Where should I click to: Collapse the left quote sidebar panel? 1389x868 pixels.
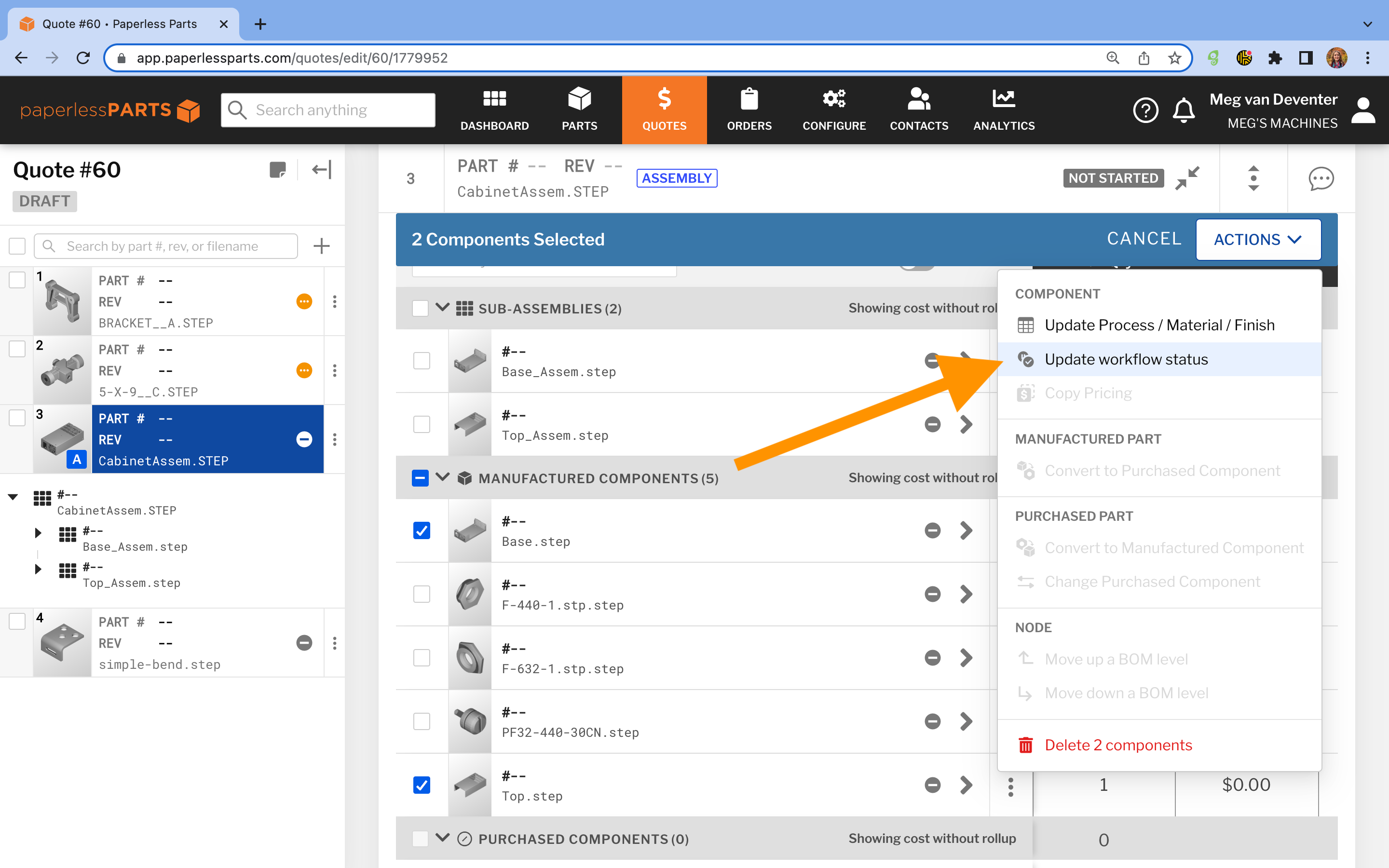(321, 170)
